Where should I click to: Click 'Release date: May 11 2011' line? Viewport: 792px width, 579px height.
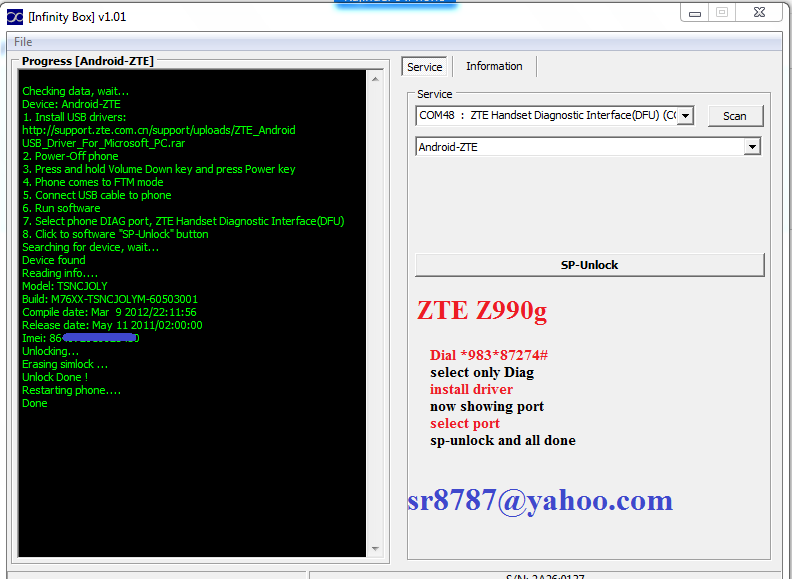(112, 325)
